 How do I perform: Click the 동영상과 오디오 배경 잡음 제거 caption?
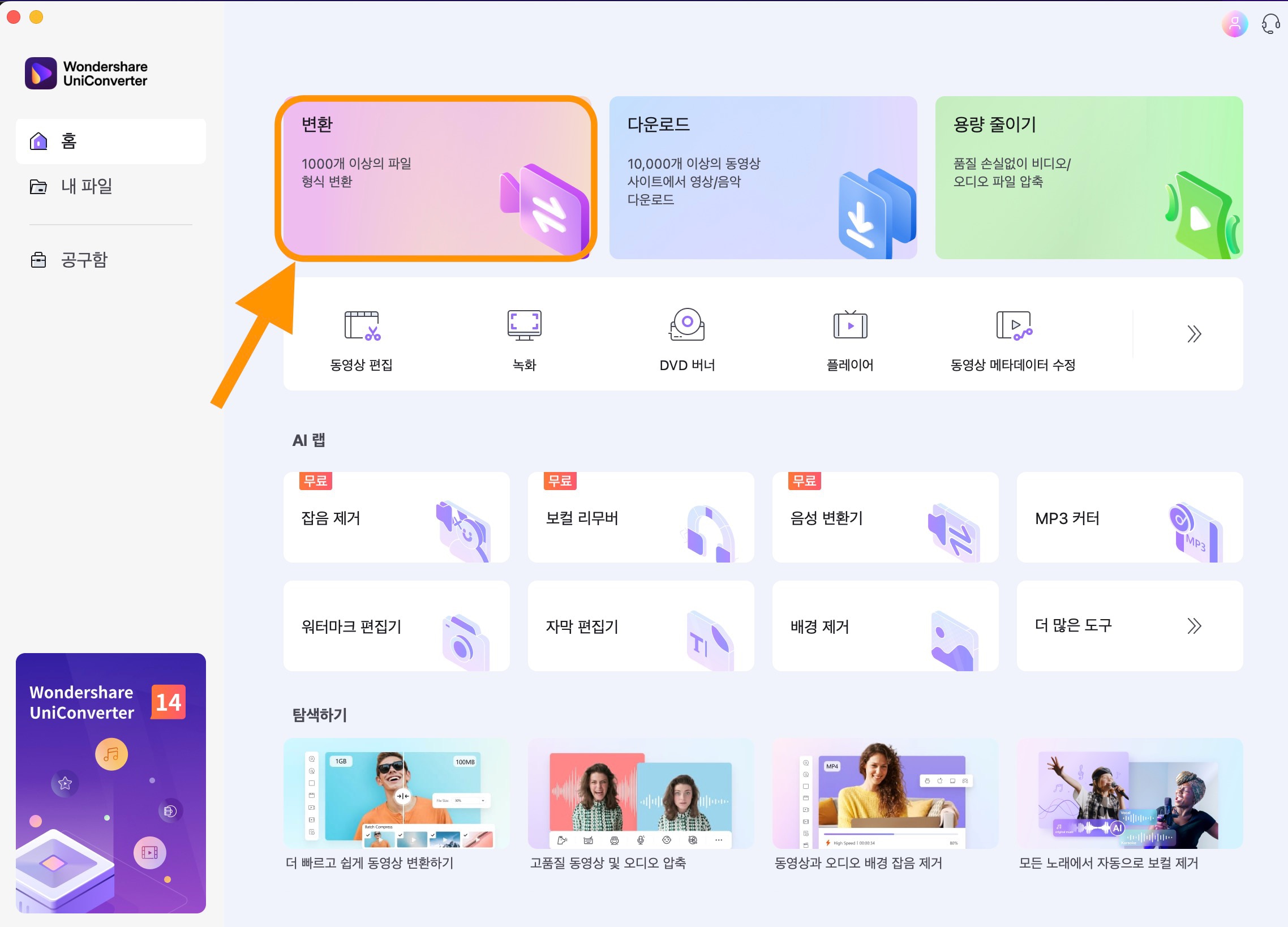[x=858, y=864]
